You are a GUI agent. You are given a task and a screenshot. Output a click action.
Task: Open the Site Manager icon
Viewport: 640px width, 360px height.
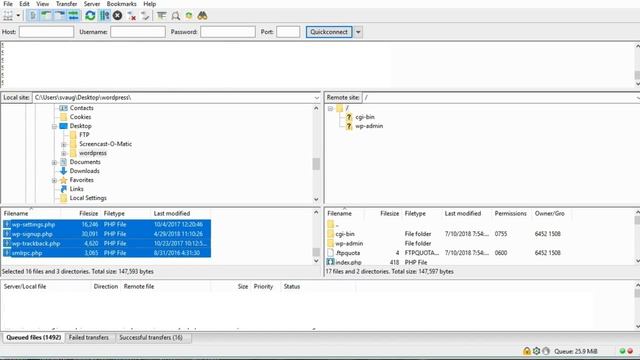pos(8,16)
